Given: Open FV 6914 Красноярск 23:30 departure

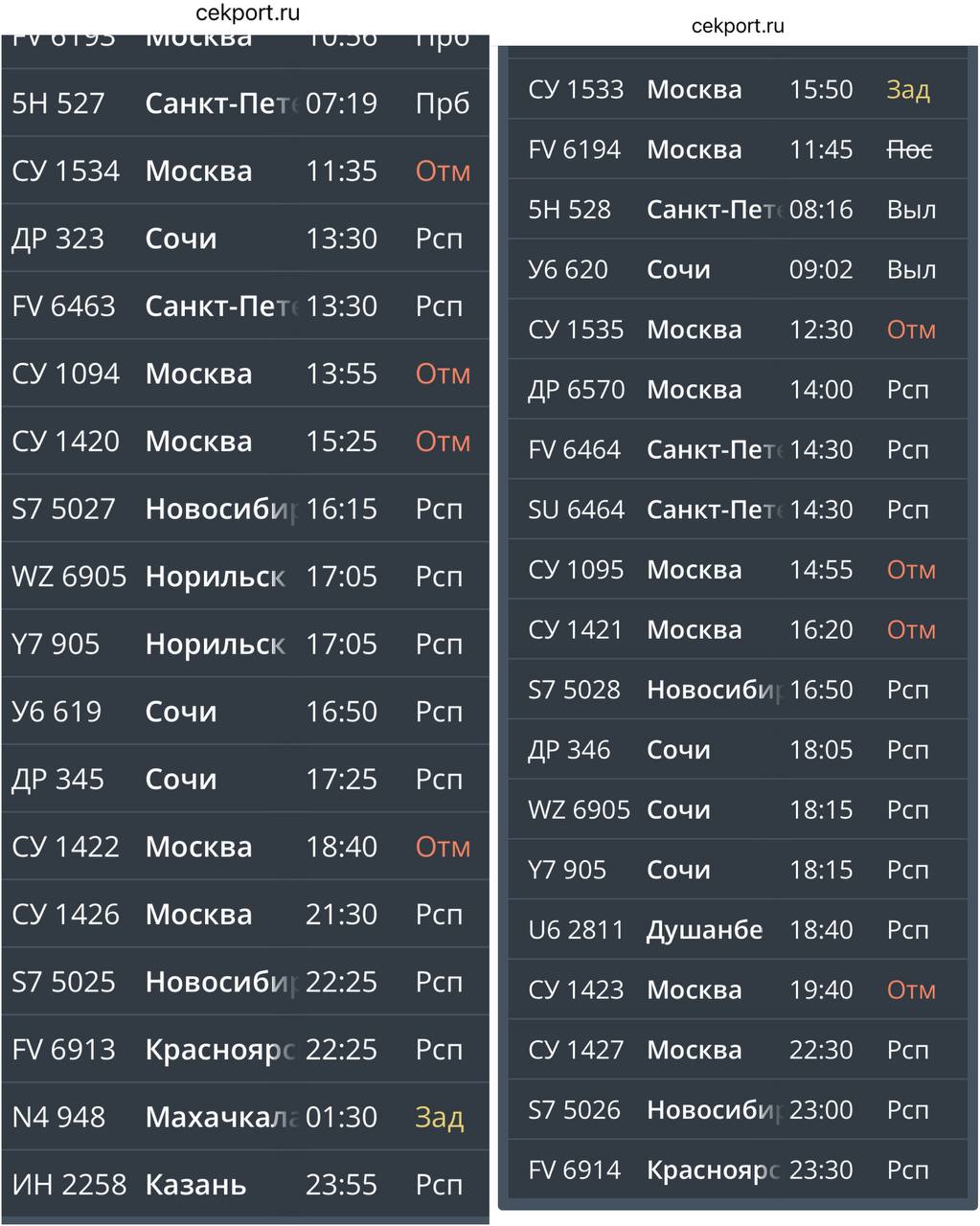Looking at the screenshot, I should [737, 1169].
